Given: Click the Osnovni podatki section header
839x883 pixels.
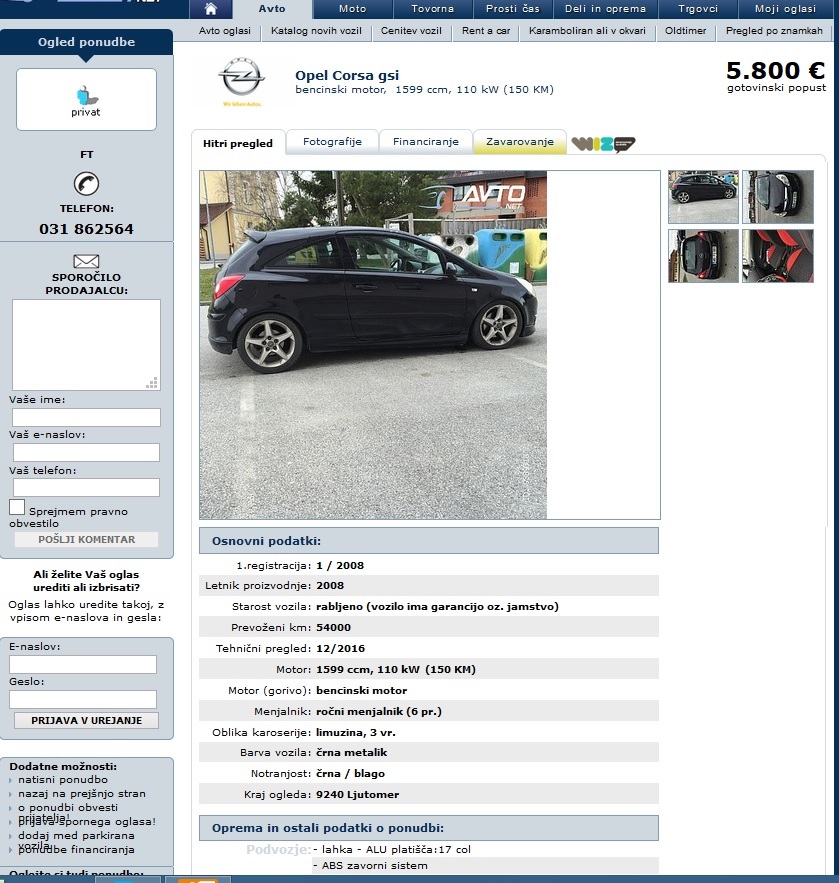Looking at the screenshot, I should 429,541.
